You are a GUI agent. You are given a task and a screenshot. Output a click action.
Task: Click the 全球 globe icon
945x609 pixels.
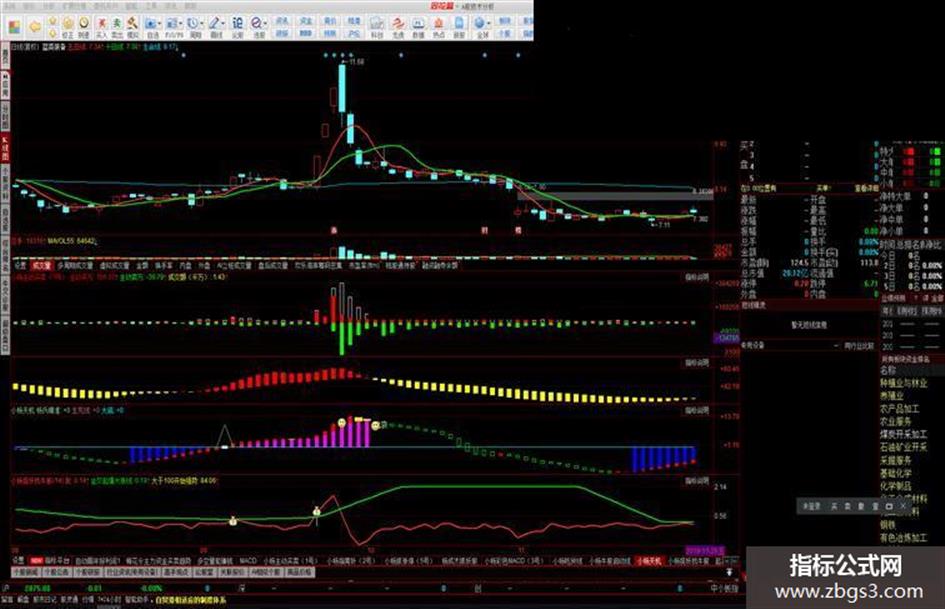[x=480, y=27]
